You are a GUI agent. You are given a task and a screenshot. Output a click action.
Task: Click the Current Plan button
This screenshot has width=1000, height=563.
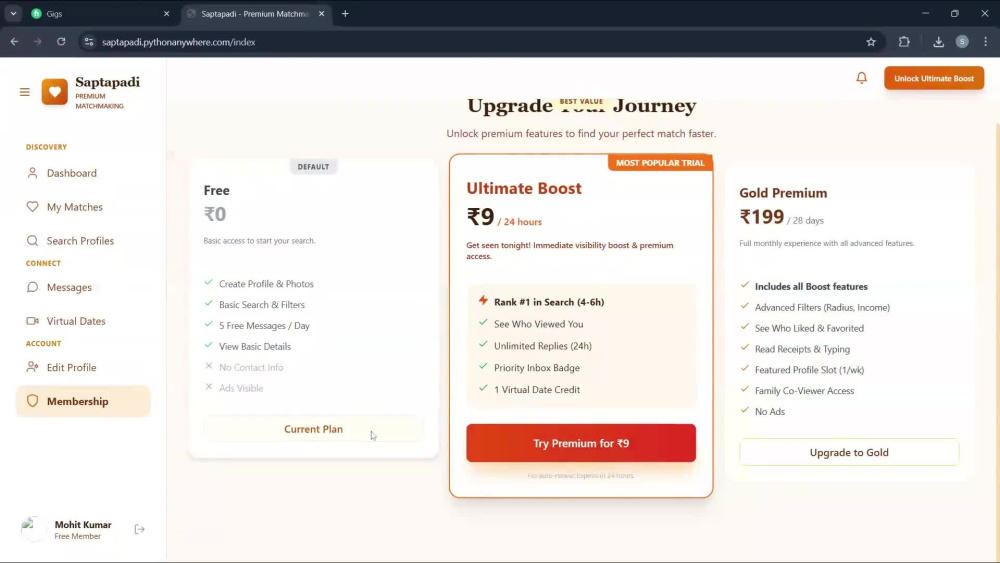pyautogui.click(x=313, y=429)
